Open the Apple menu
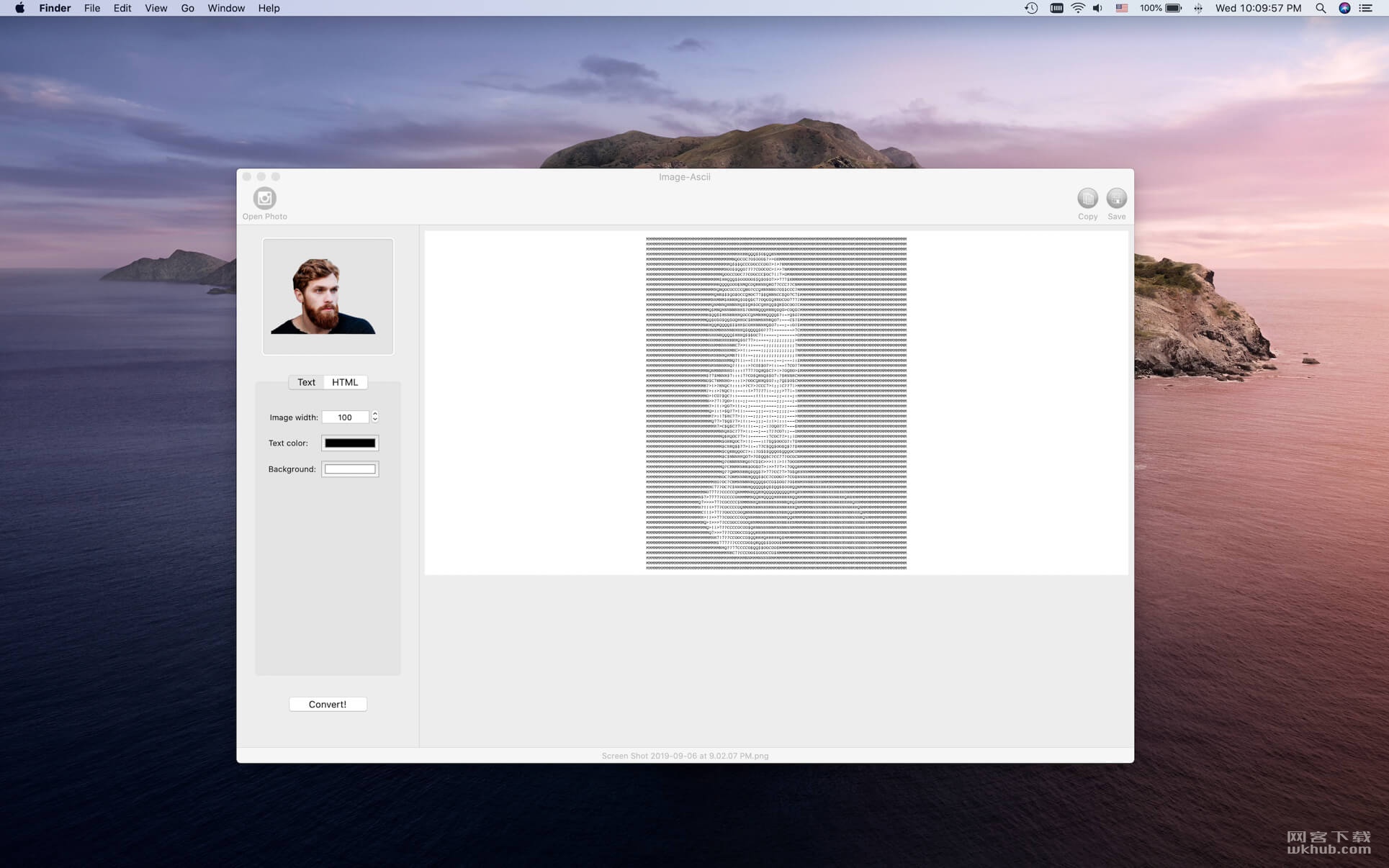The width and height of the screenshot is (1389, 868). (19, 8)
